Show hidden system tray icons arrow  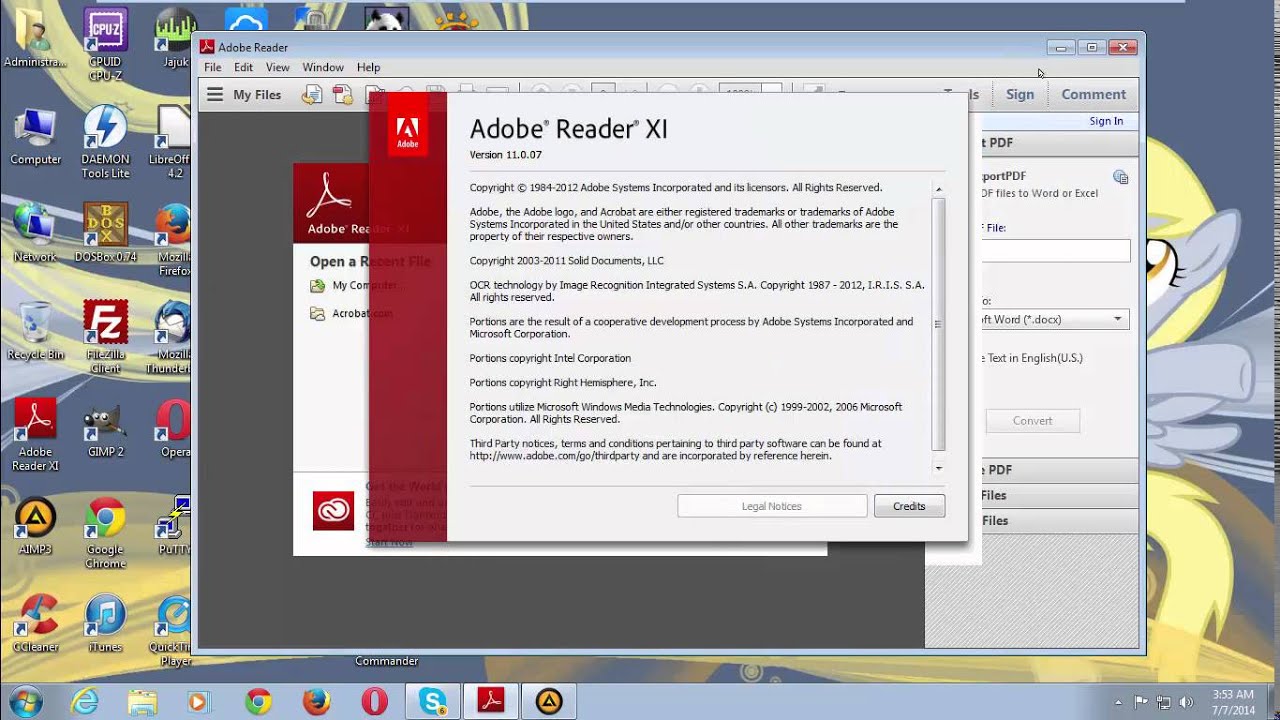pos(1118,702)
